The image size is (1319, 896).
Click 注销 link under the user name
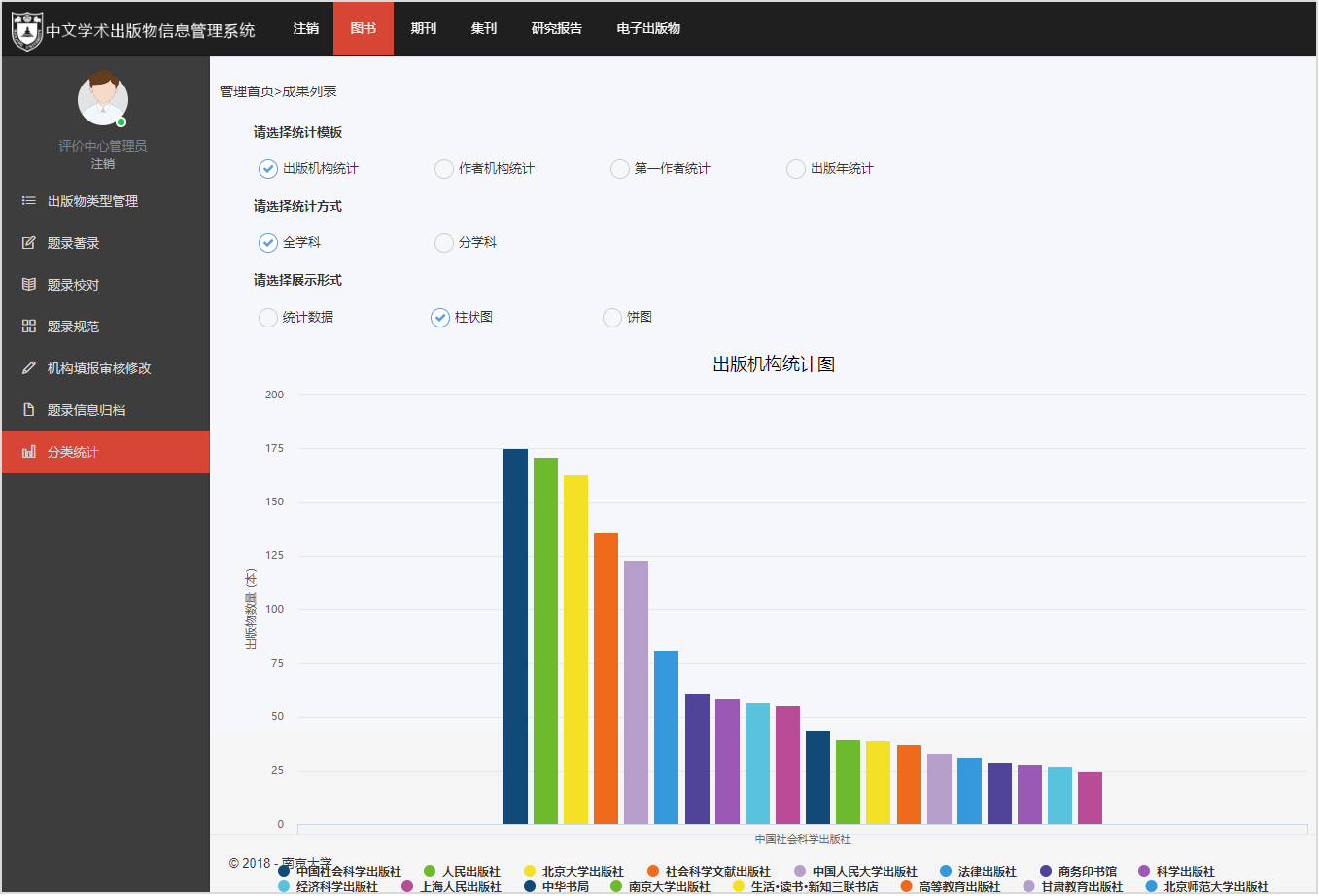point(103,164)
